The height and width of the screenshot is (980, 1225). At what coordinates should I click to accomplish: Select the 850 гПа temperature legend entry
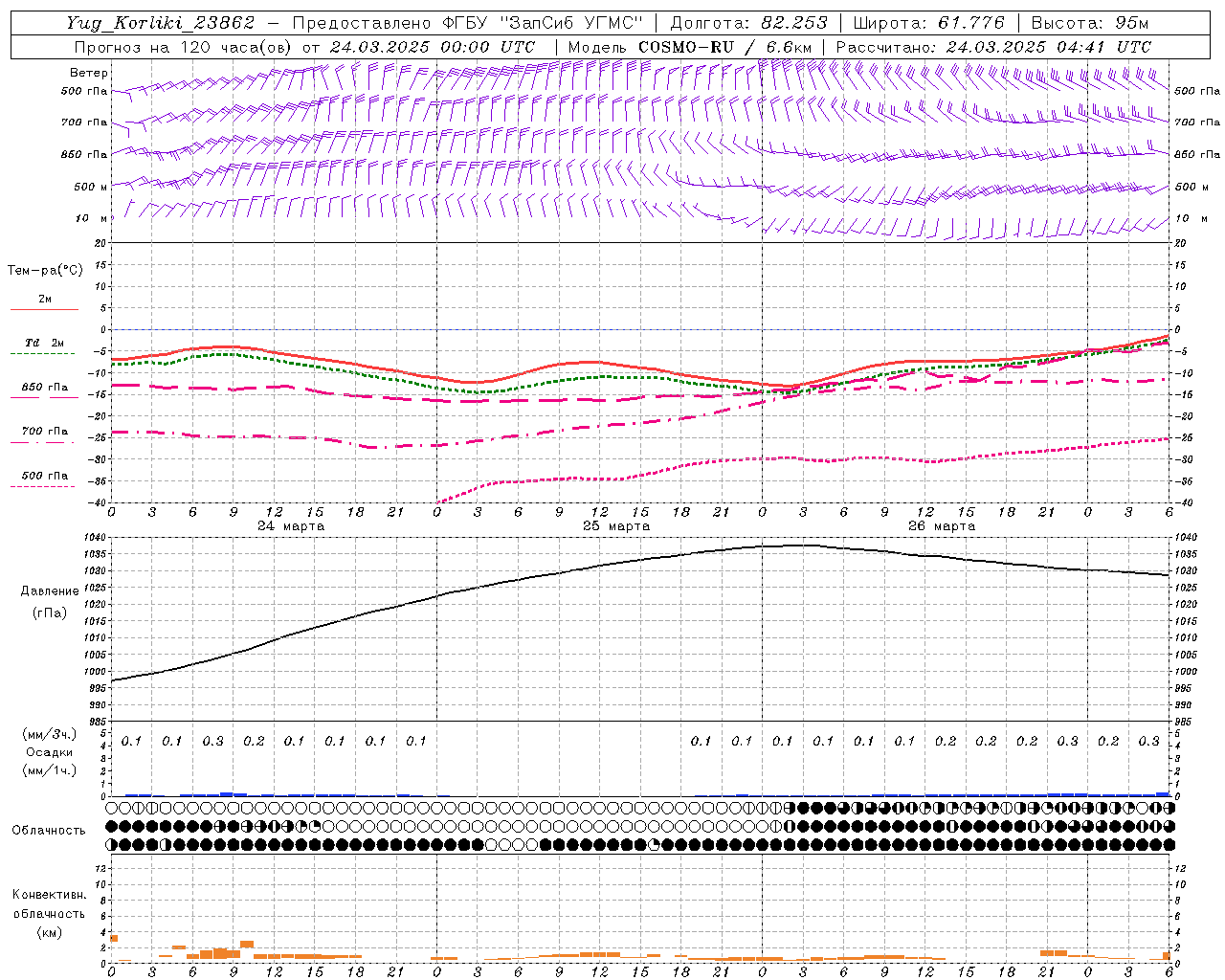tap(44, 388)
